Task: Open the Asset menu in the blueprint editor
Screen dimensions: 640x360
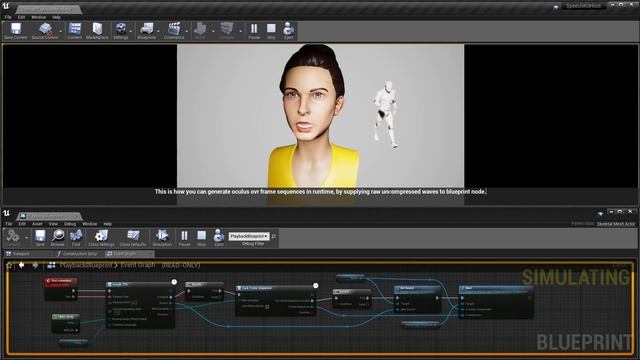Action: (37, 224)
